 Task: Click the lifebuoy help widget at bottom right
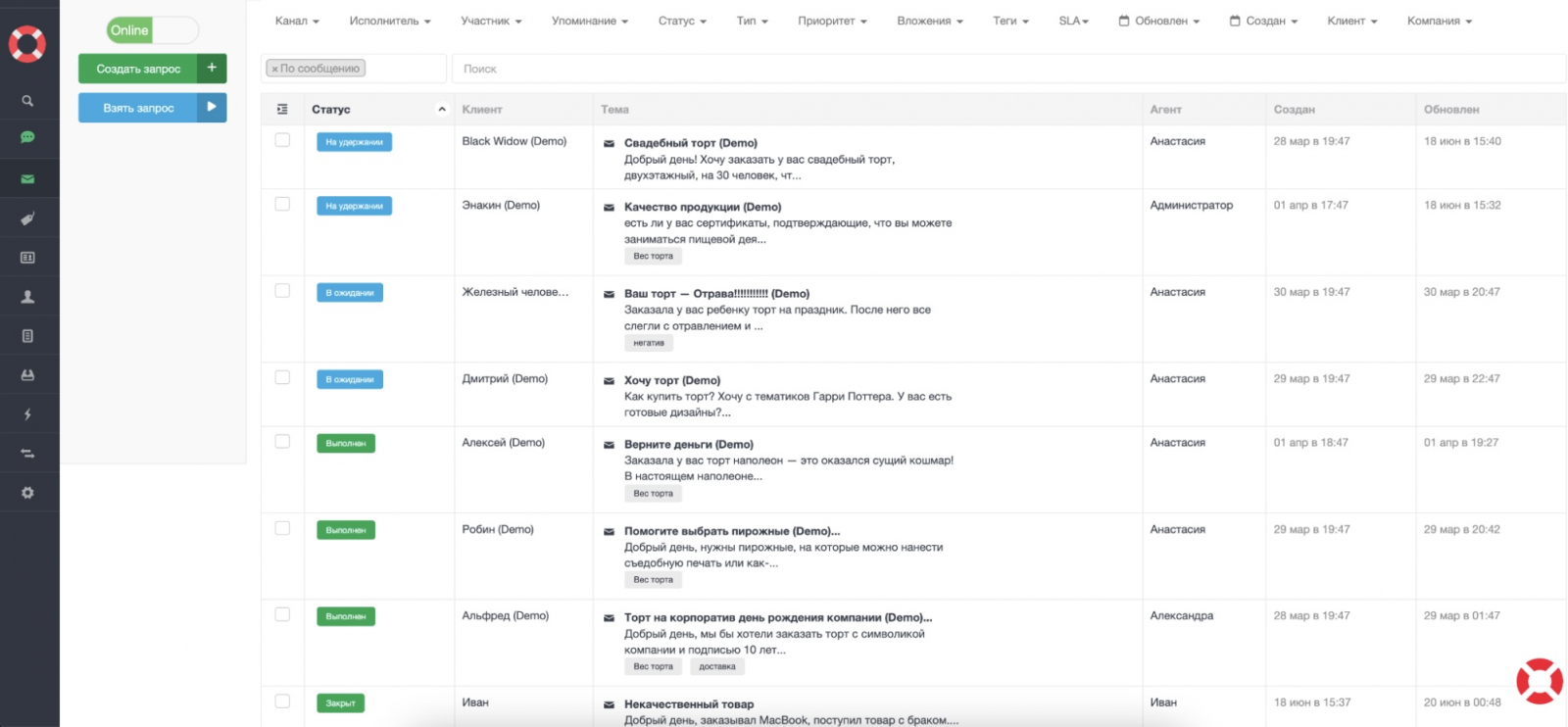1539,681
